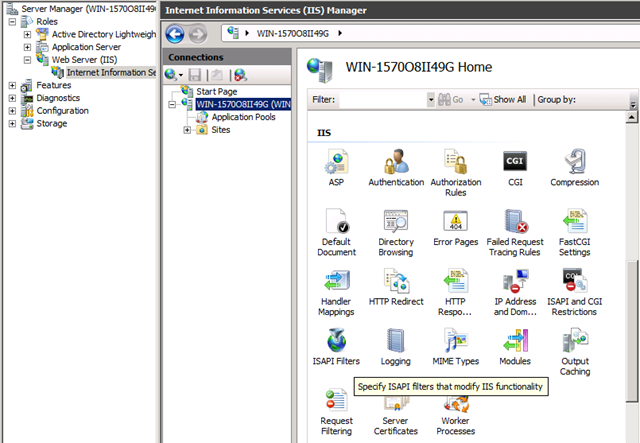Collapse the WIN-1570O8II49G server node

click(x=172, y=105)
